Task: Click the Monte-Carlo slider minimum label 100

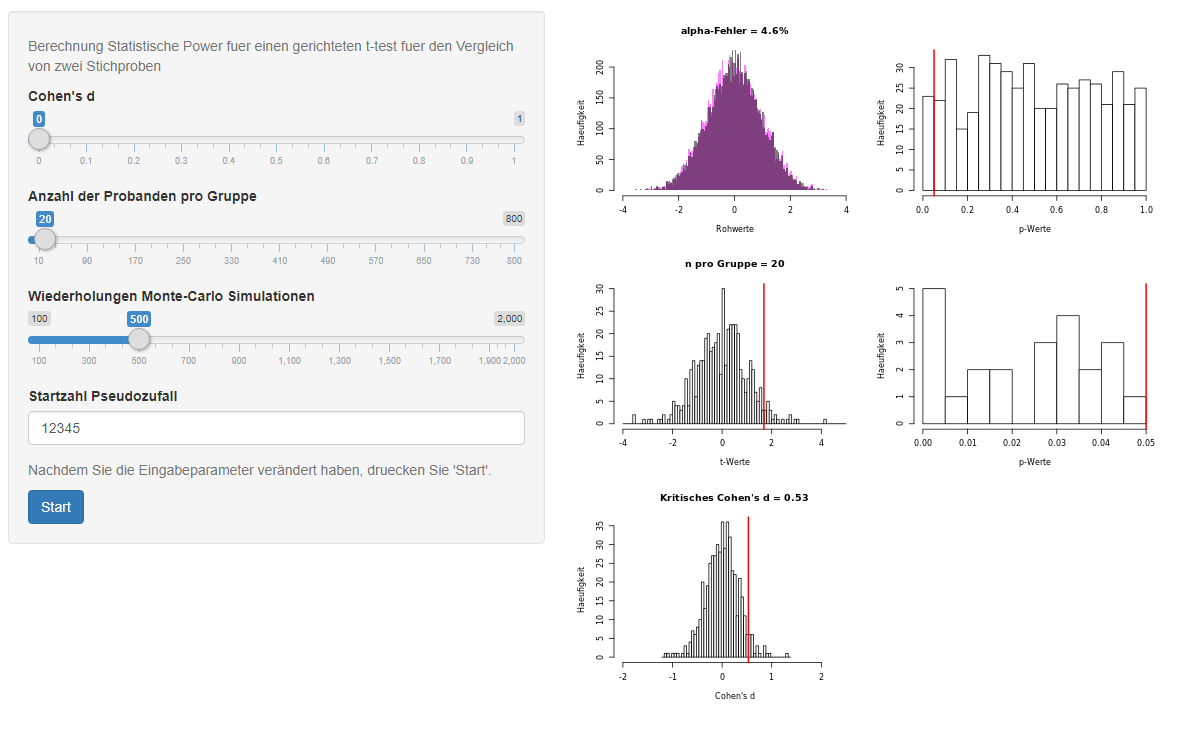Action: pos(40,318)
